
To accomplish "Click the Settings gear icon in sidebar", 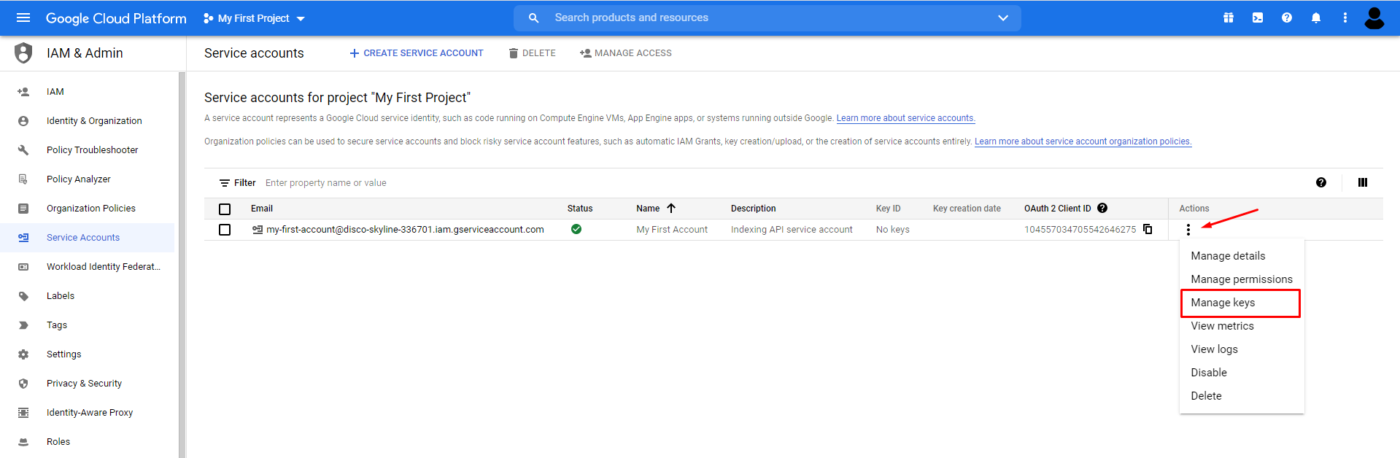I will tap(23, 354).
